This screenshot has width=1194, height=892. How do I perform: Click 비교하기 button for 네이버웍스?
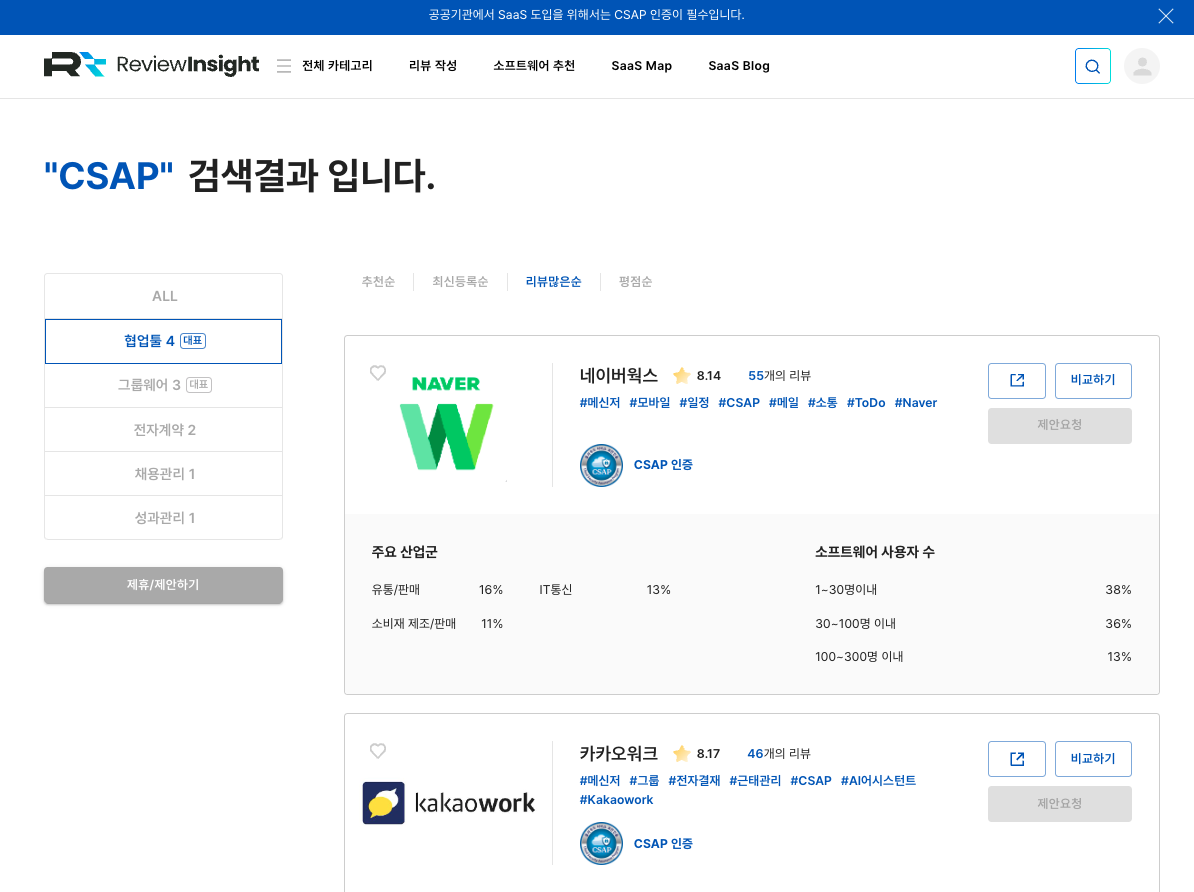(x=1092, y=380)
